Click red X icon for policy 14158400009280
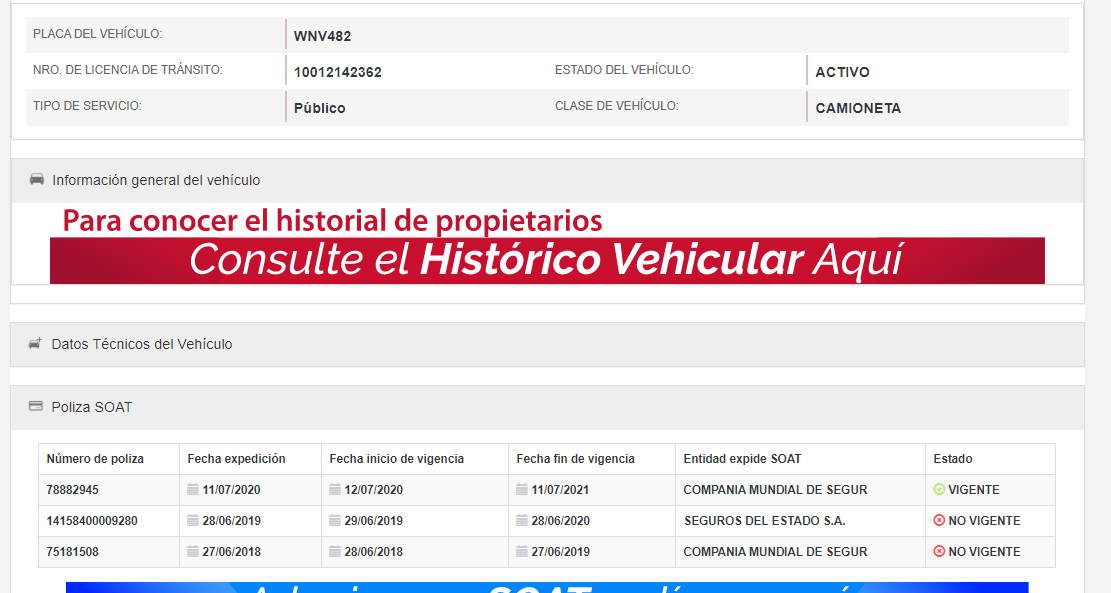The height and width of the screenshot is (593, 1111). [939, 521]
